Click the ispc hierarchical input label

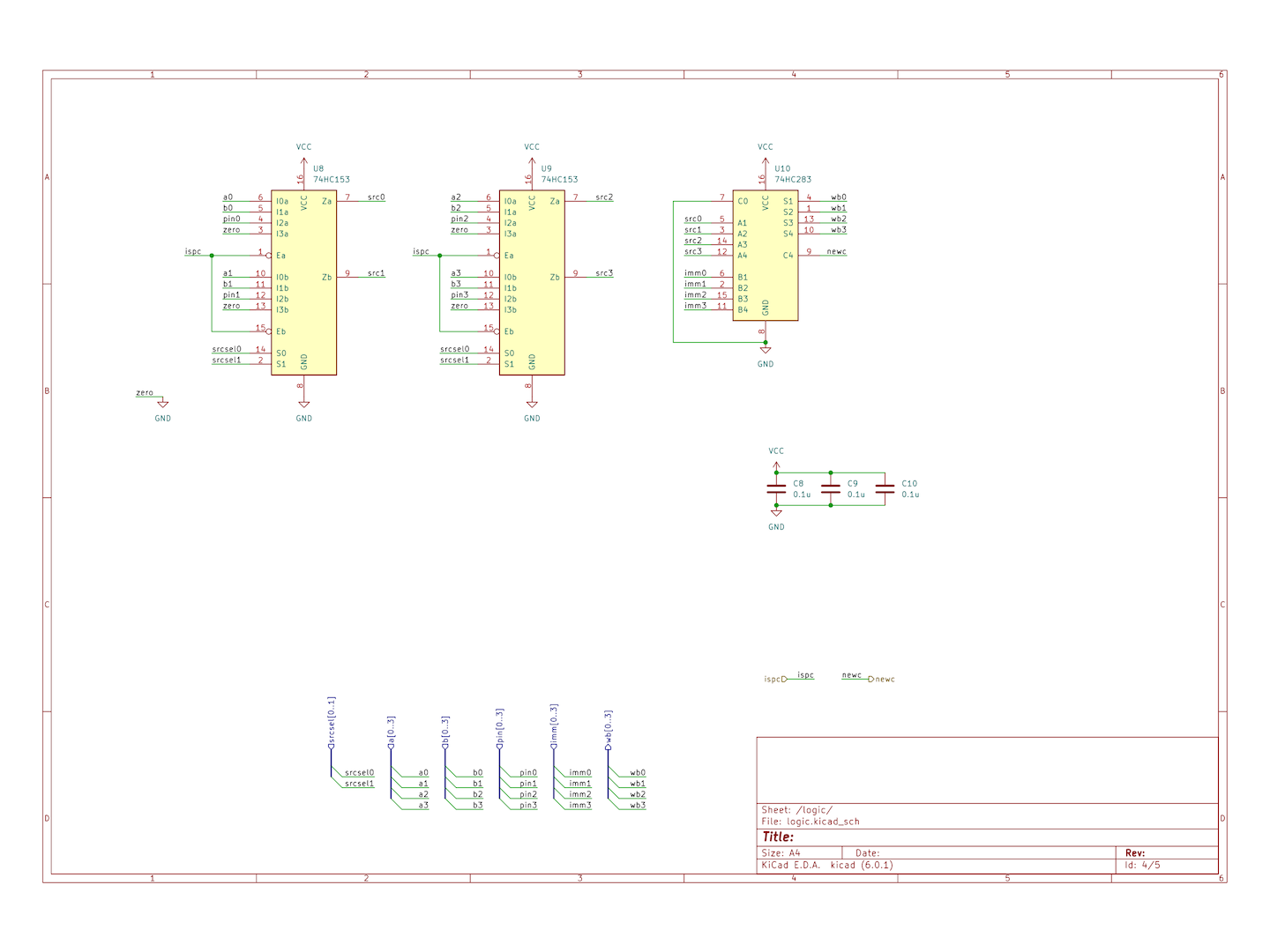pyautogui.click(x=773, y=680)
